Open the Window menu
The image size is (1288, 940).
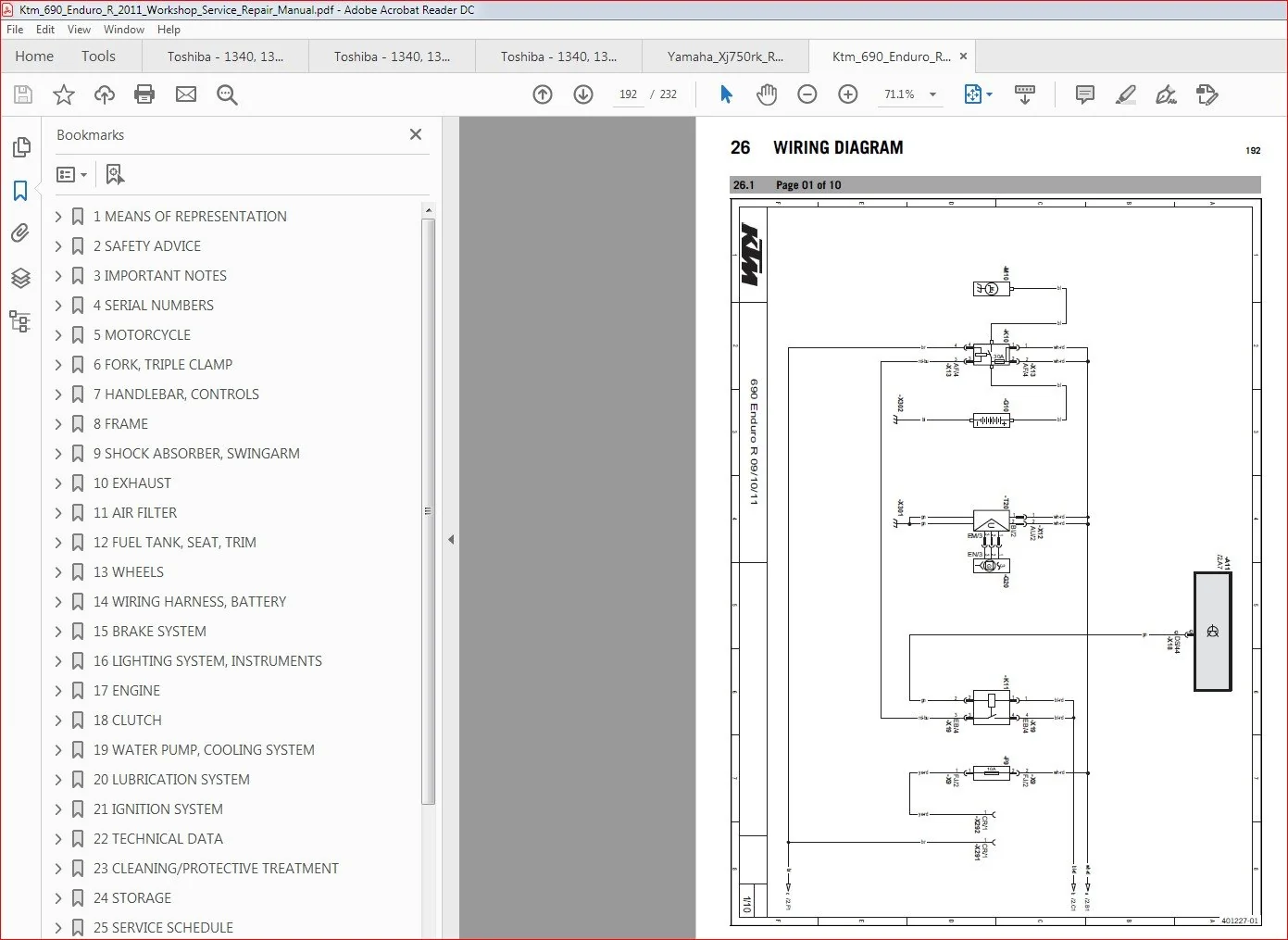click(x=123, y=30)
